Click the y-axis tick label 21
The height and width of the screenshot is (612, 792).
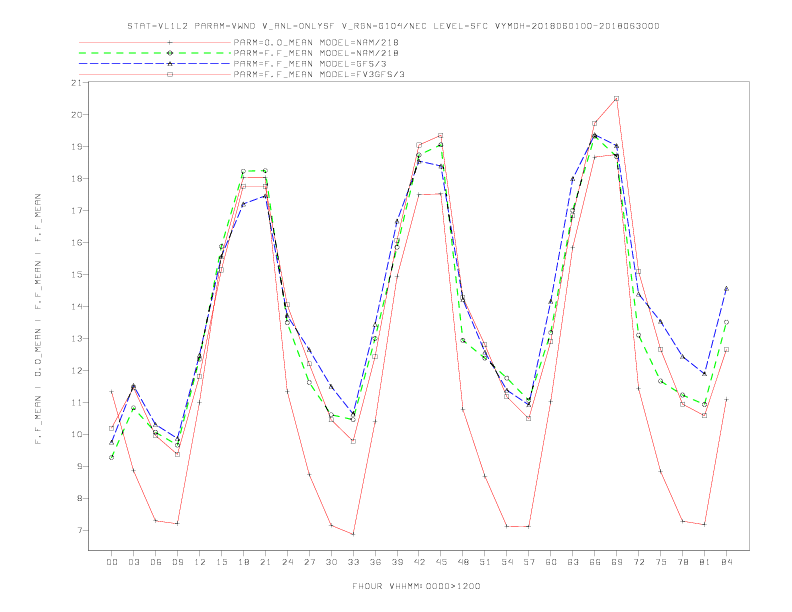(x=76, y=83)
